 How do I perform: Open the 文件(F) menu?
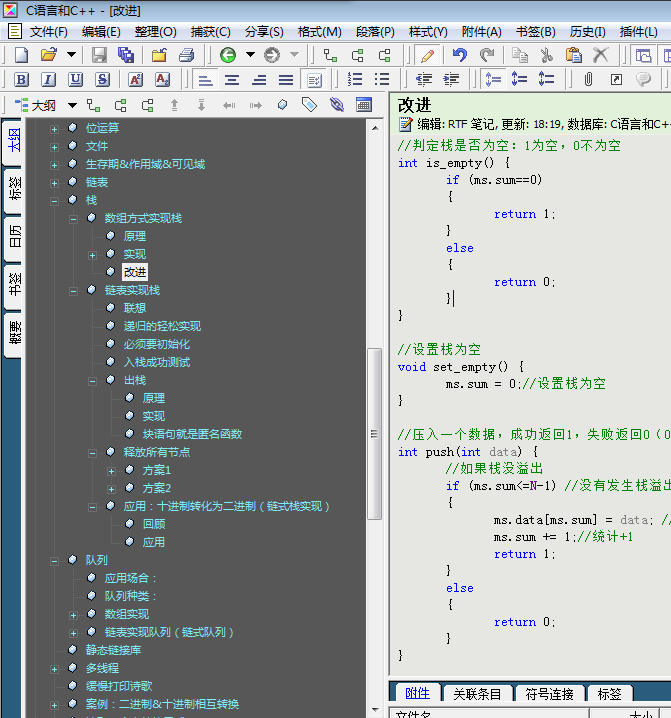pyautogui.click(x=49, y=32)
